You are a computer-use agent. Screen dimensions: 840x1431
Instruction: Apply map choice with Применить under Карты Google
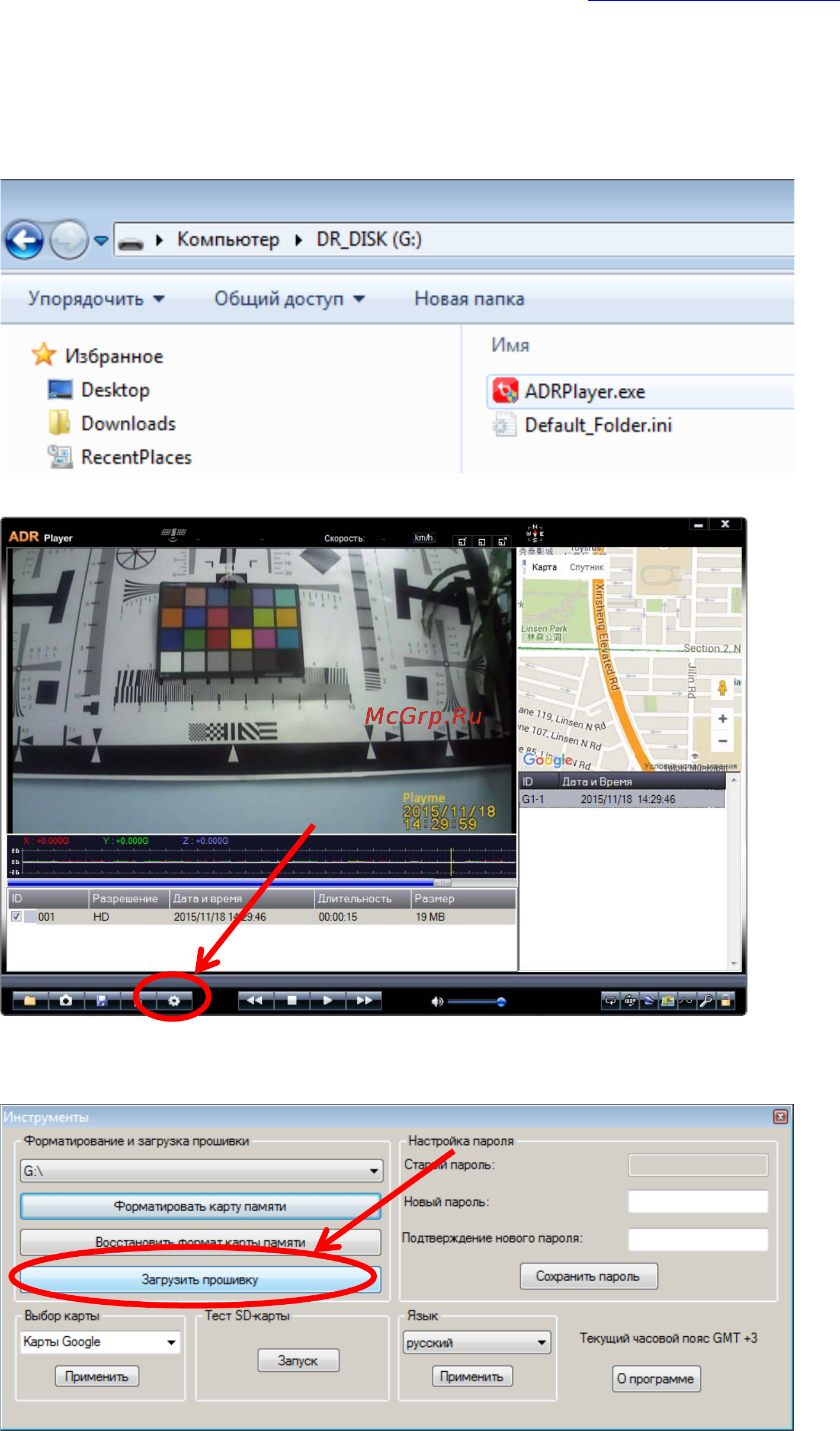click(97, 1376)
